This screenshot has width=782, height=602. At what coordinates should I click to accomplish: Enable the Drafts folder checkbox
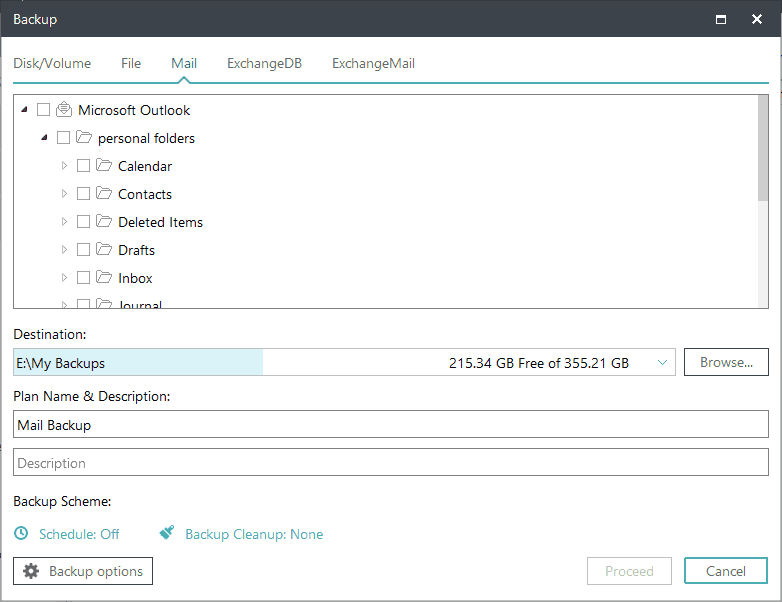pos(83,250)
